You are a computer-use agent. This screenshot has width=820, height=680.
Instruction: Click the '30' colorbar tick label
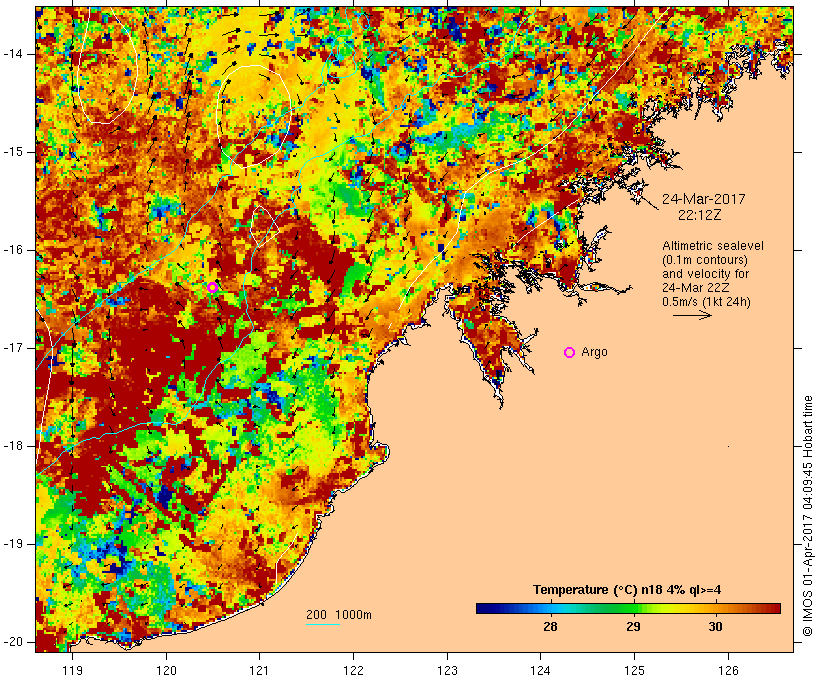715,627
